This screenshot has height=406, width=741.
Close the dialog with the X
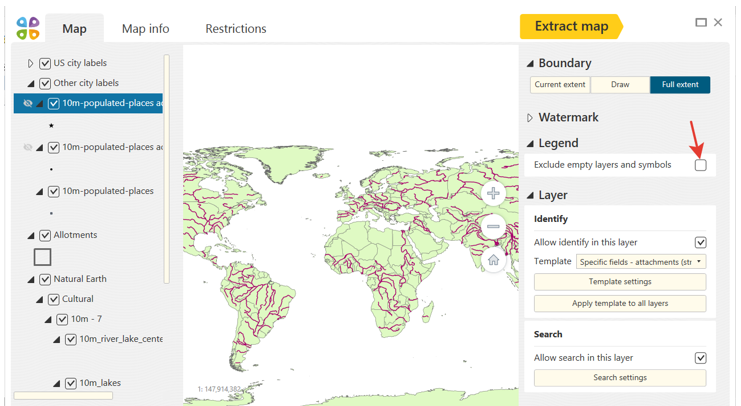point(718,22)
